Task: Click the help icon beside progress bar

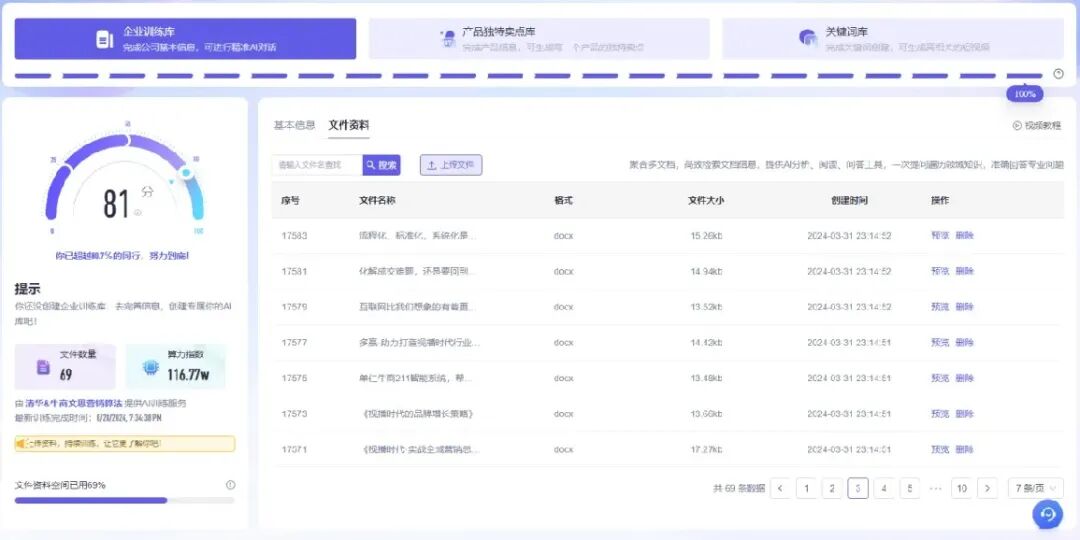Action: click(1059, 74)
